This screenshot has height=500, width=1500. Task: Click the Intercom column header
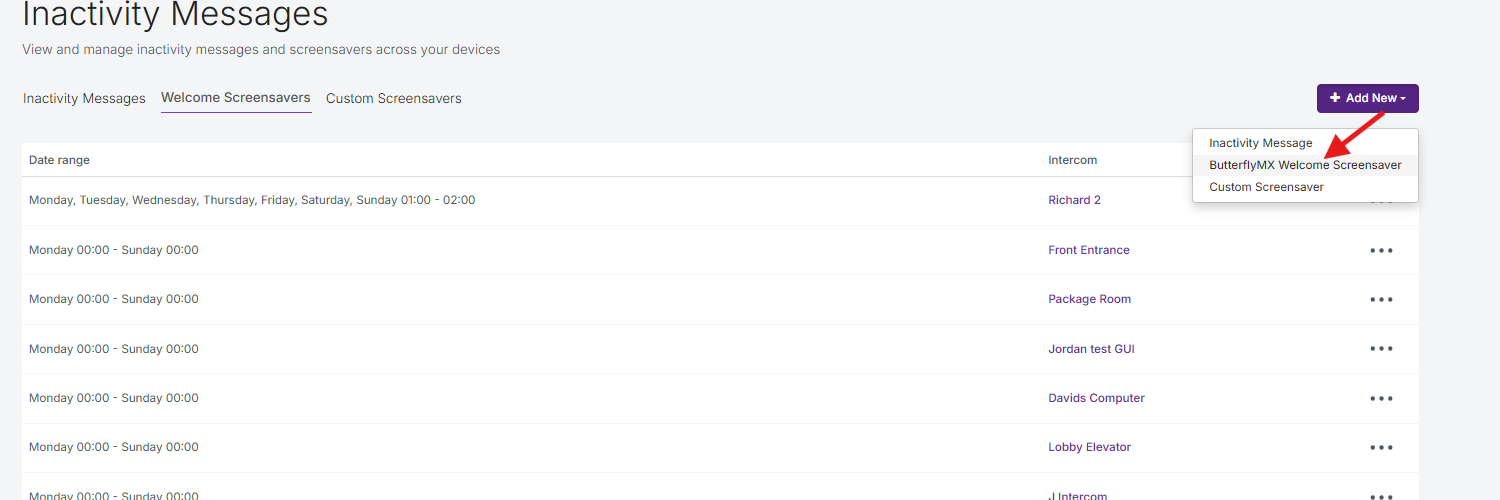(1072, 160)
